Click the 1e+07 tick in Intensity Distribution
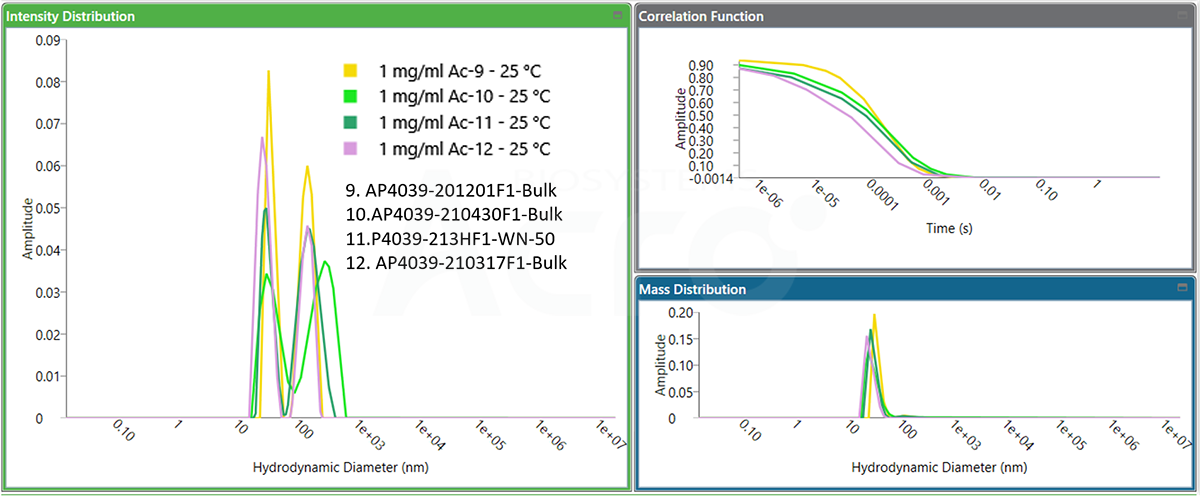 coord(609,436)
